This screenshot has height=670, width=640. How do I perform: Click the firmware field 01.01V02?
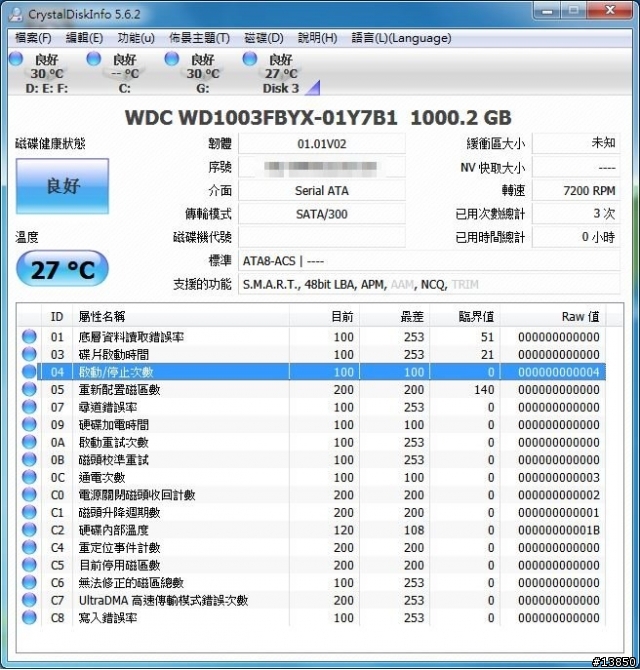[x=322, y=144]
